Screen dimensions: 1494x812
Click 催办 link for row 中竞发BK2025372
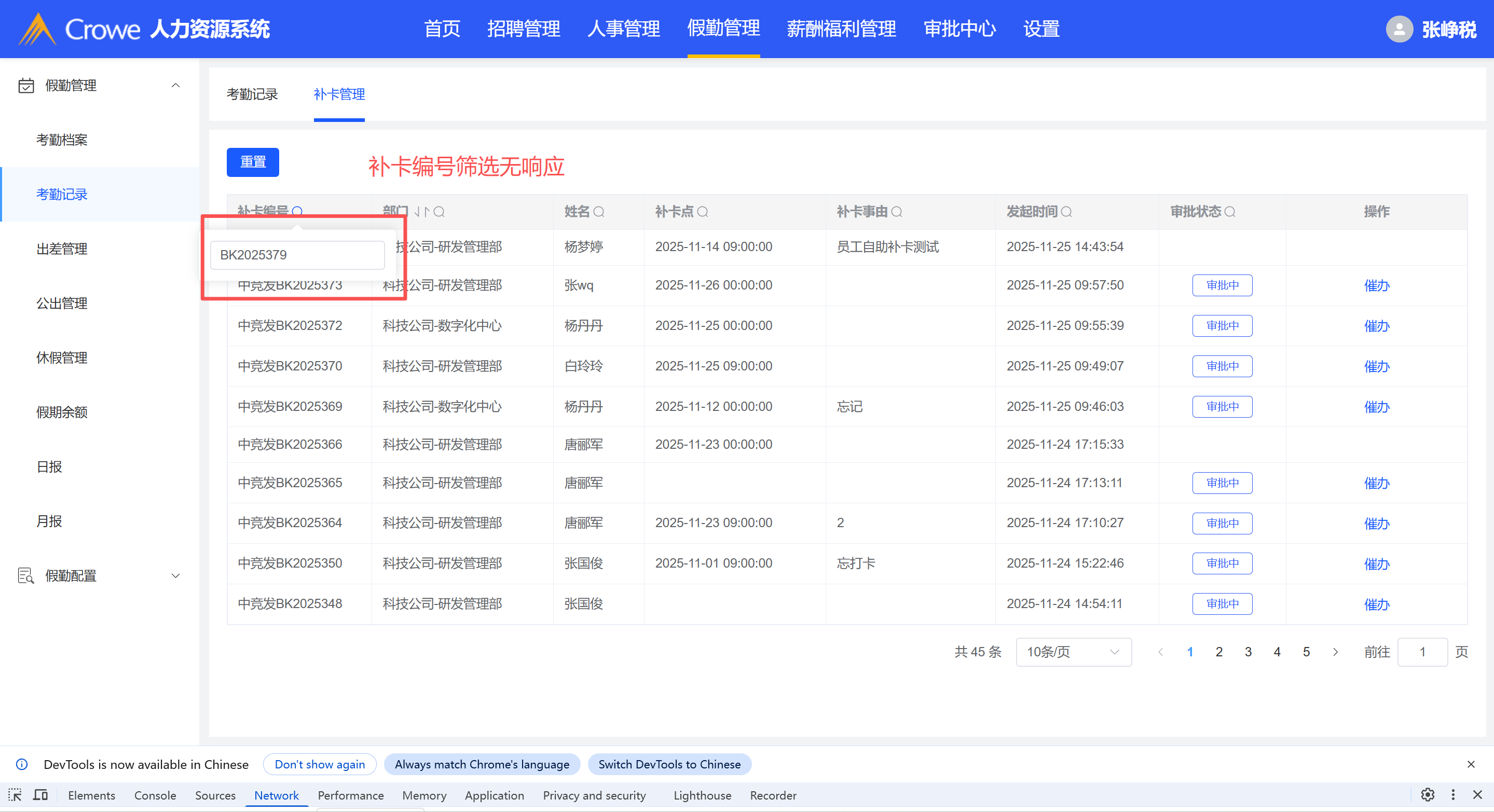pyautogui.click(x=1376, y=326)
